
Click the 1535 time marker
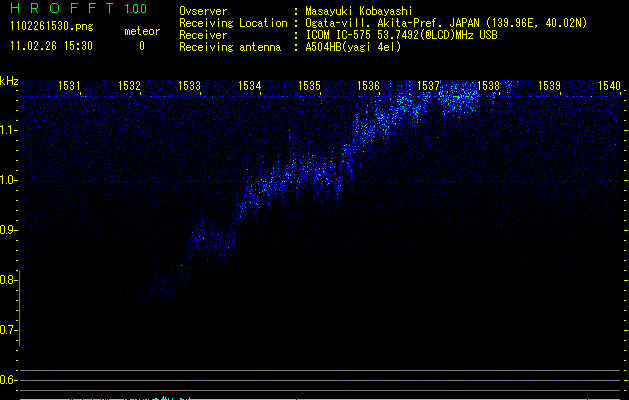[x=309, y=85]
